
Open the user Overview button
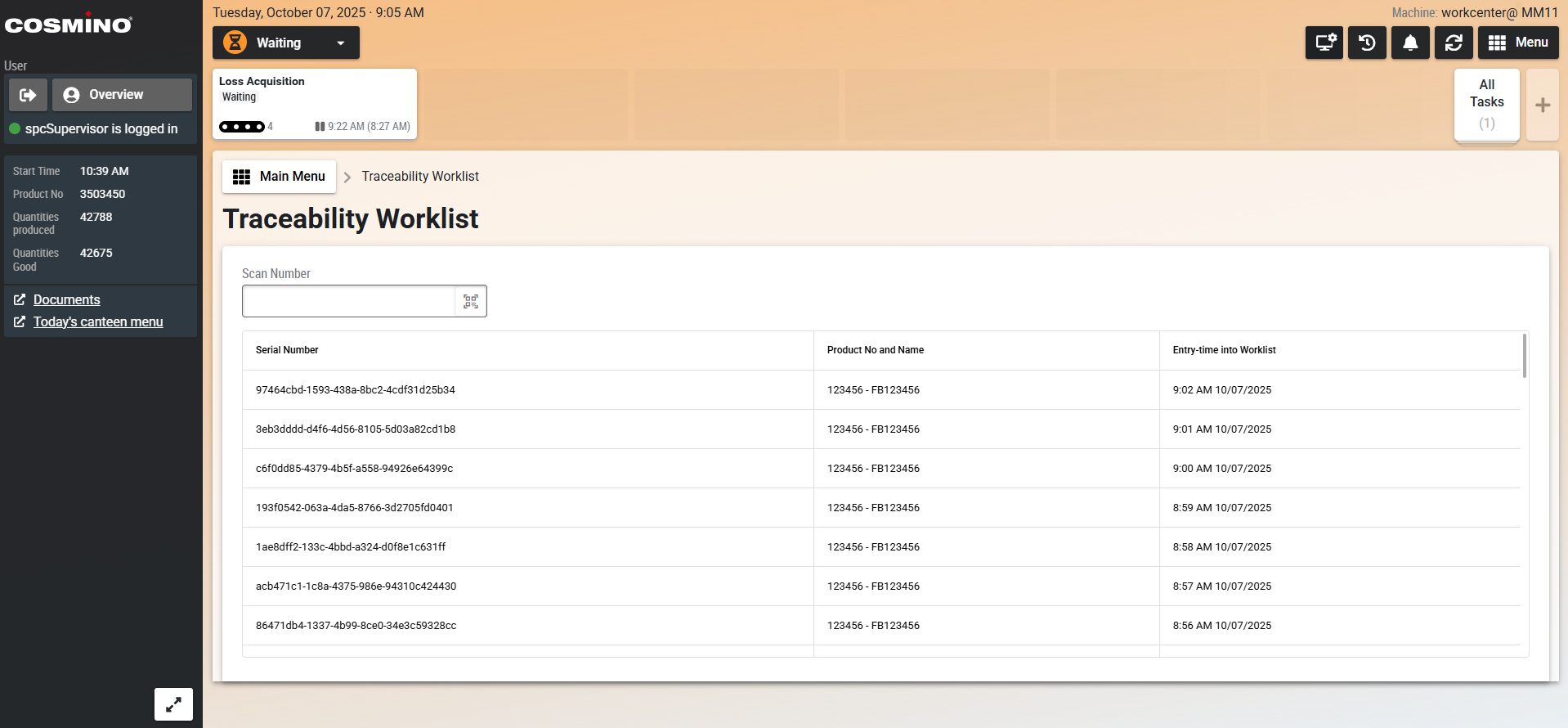[122, 95]
